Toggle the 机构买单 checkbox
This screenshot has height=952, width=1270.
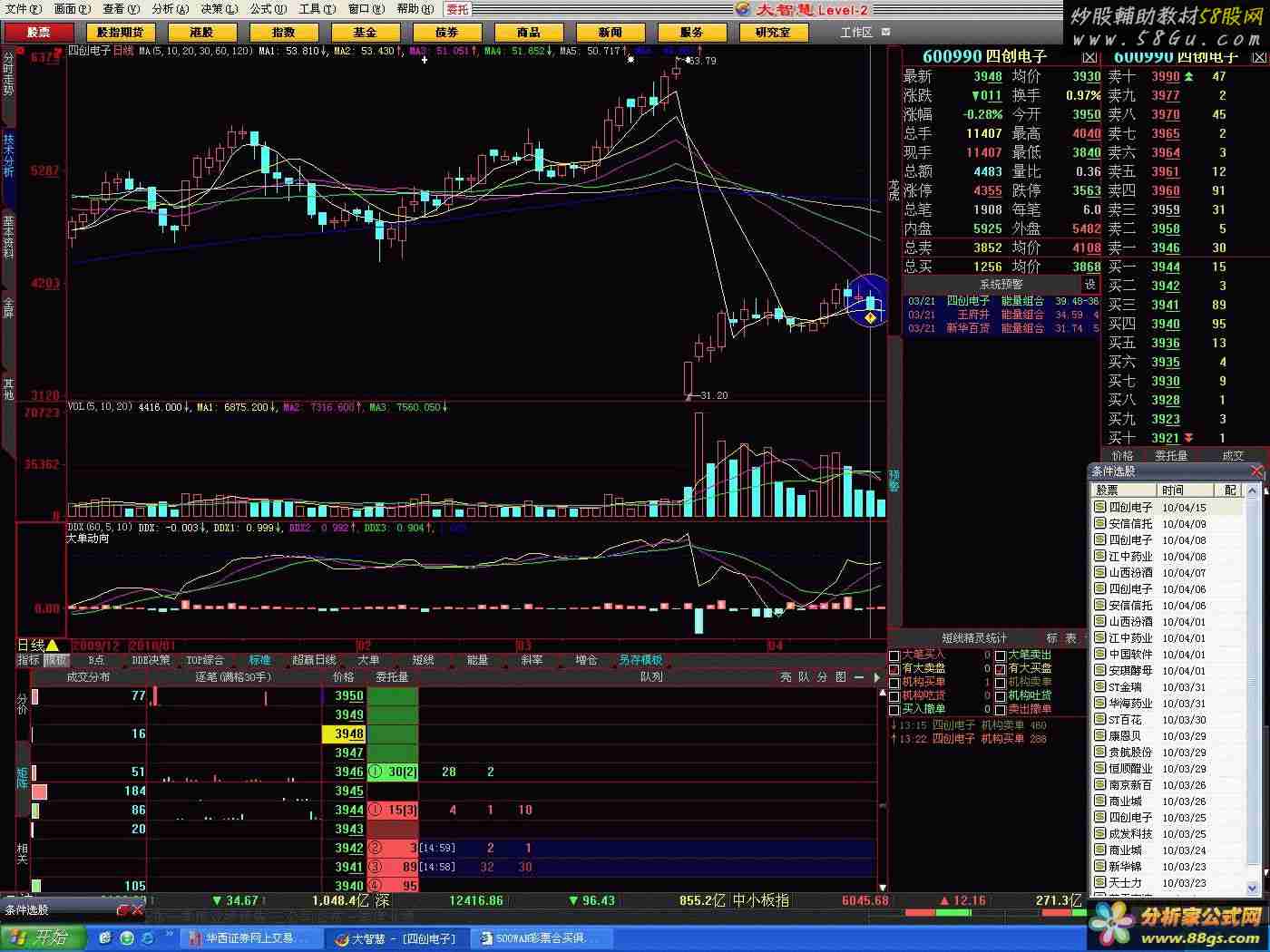click(894, 682)
